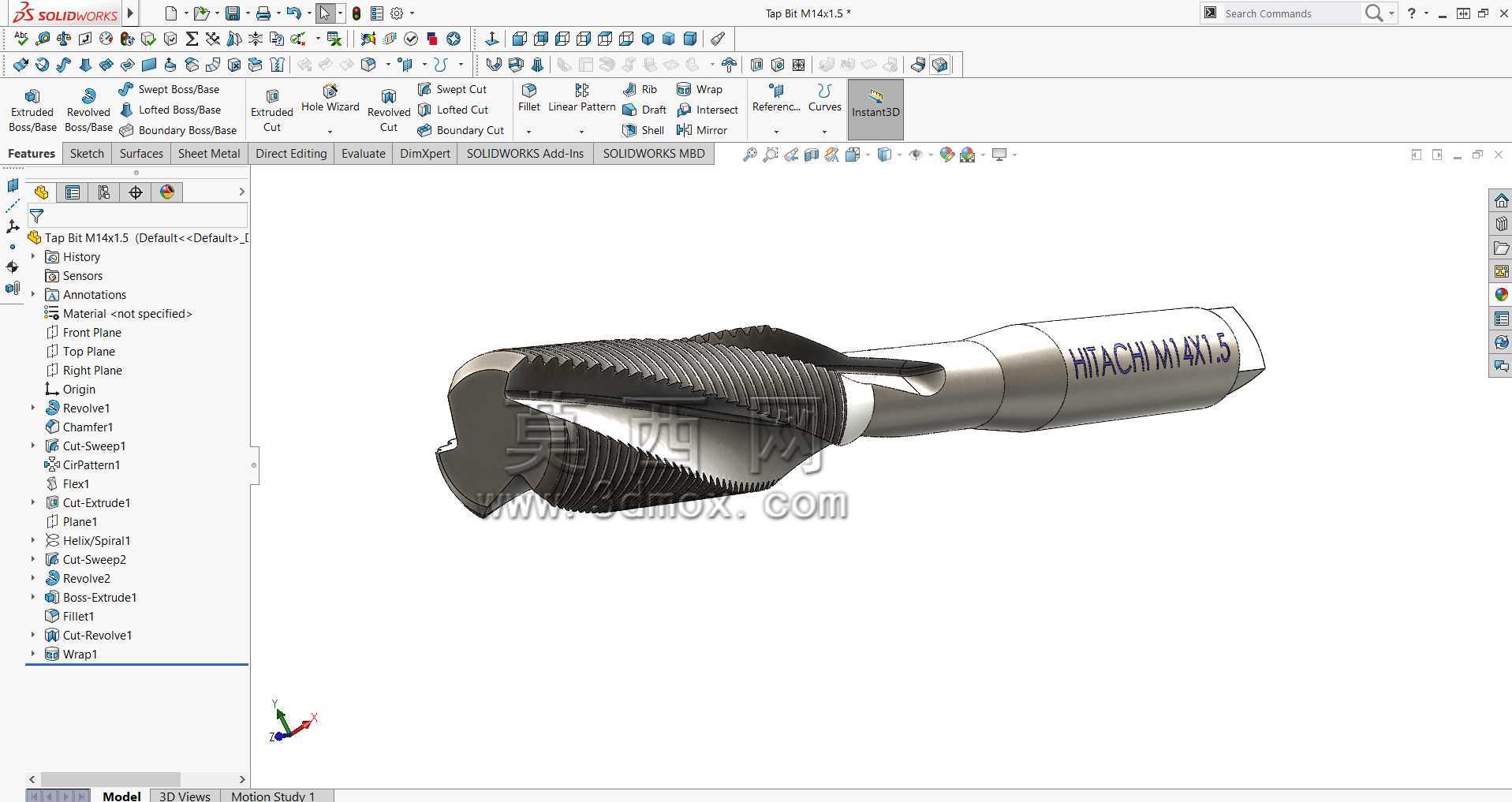
Task: Go to the Direct Editing tab
Action: coord(291,154)
